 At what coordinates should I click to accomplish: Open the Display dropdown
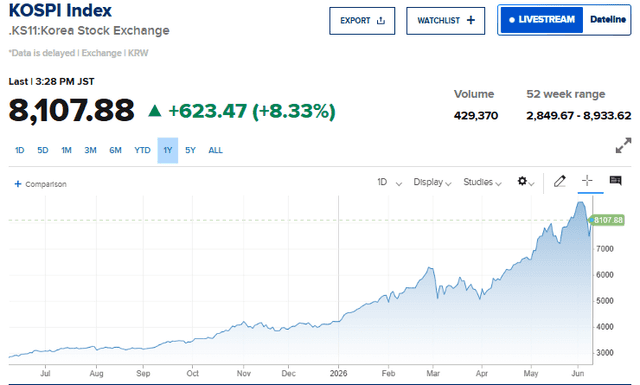click(x=432, y=182)
